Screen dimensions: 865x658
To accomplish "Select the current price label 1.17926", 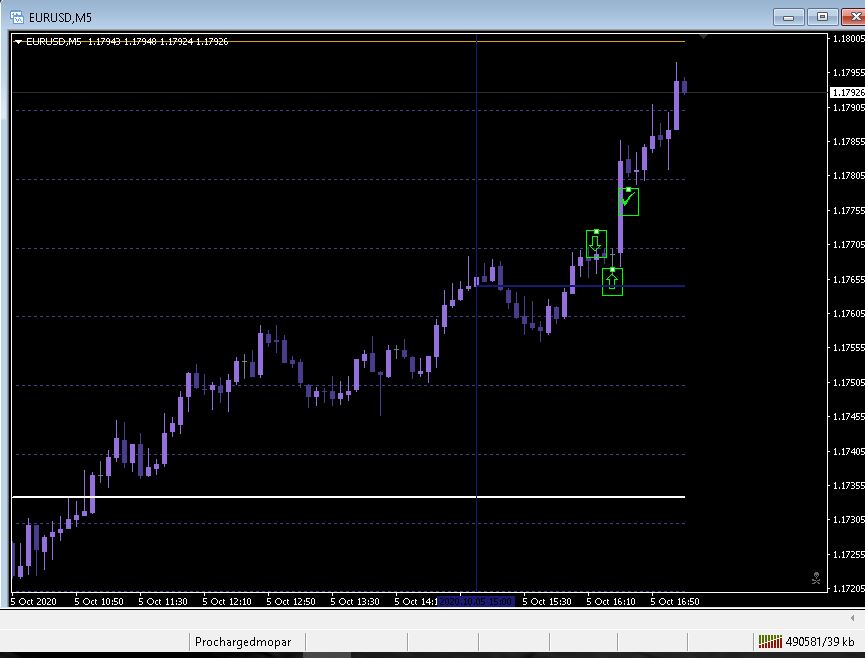I will (x=847, y=92).
